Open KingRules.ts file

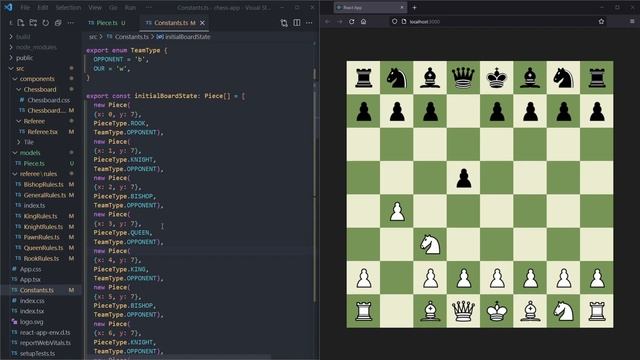41,216
